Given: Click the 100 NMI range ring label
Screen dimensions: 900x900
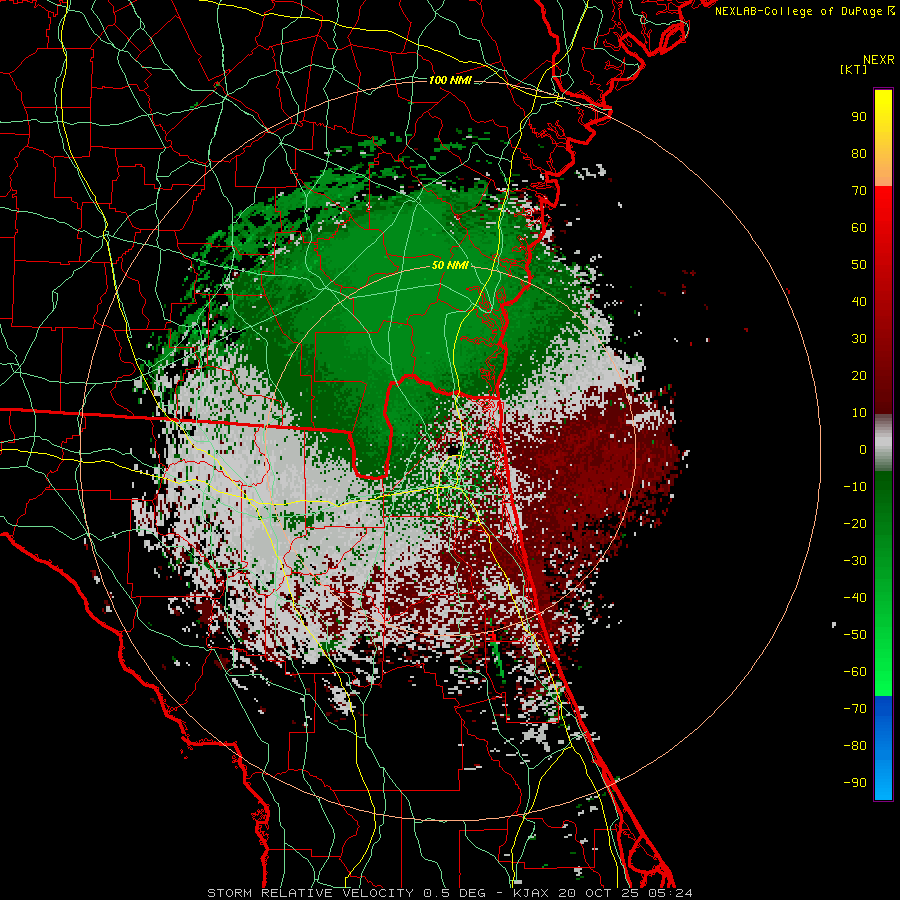Looking at the screenshot, I should pos(450,80).
